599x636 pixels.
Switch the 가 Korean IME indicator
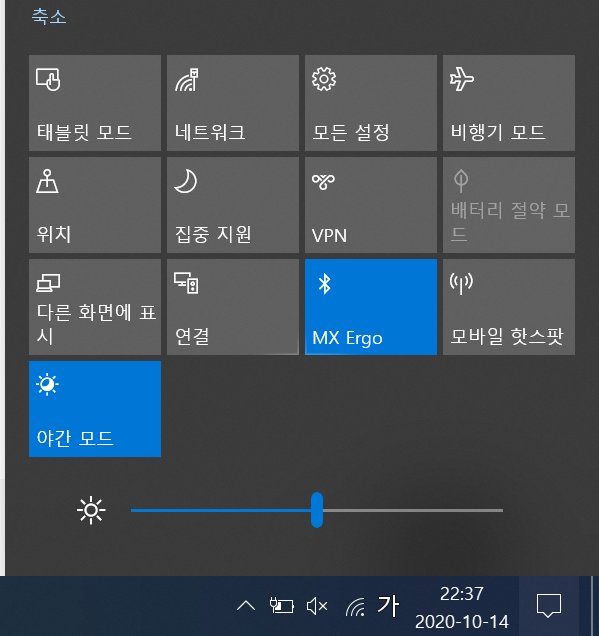388,606
